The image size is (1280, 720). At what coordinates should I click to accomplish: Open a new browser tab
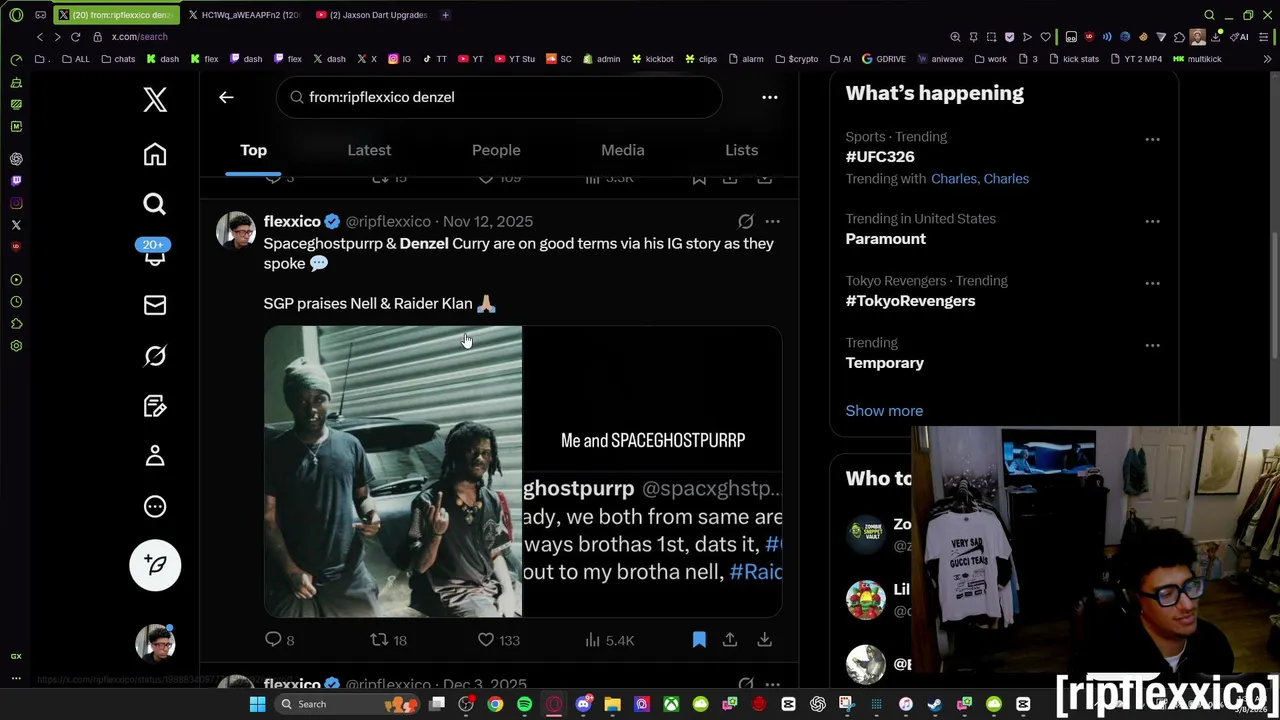coord(445,15)
